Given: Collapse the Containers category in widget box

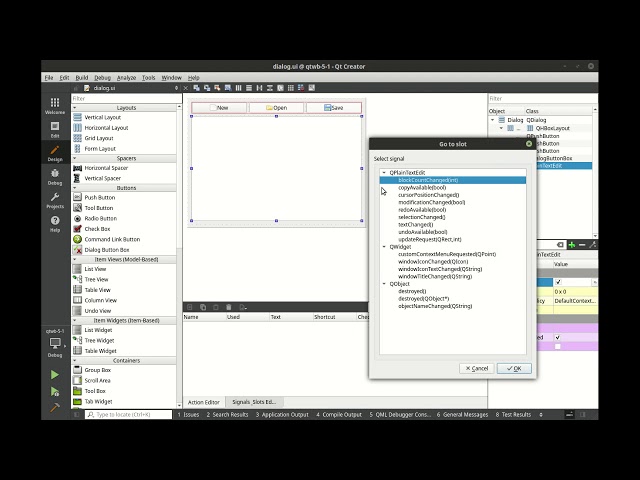Looking at the screenshot, I should [x=75, y=361].
